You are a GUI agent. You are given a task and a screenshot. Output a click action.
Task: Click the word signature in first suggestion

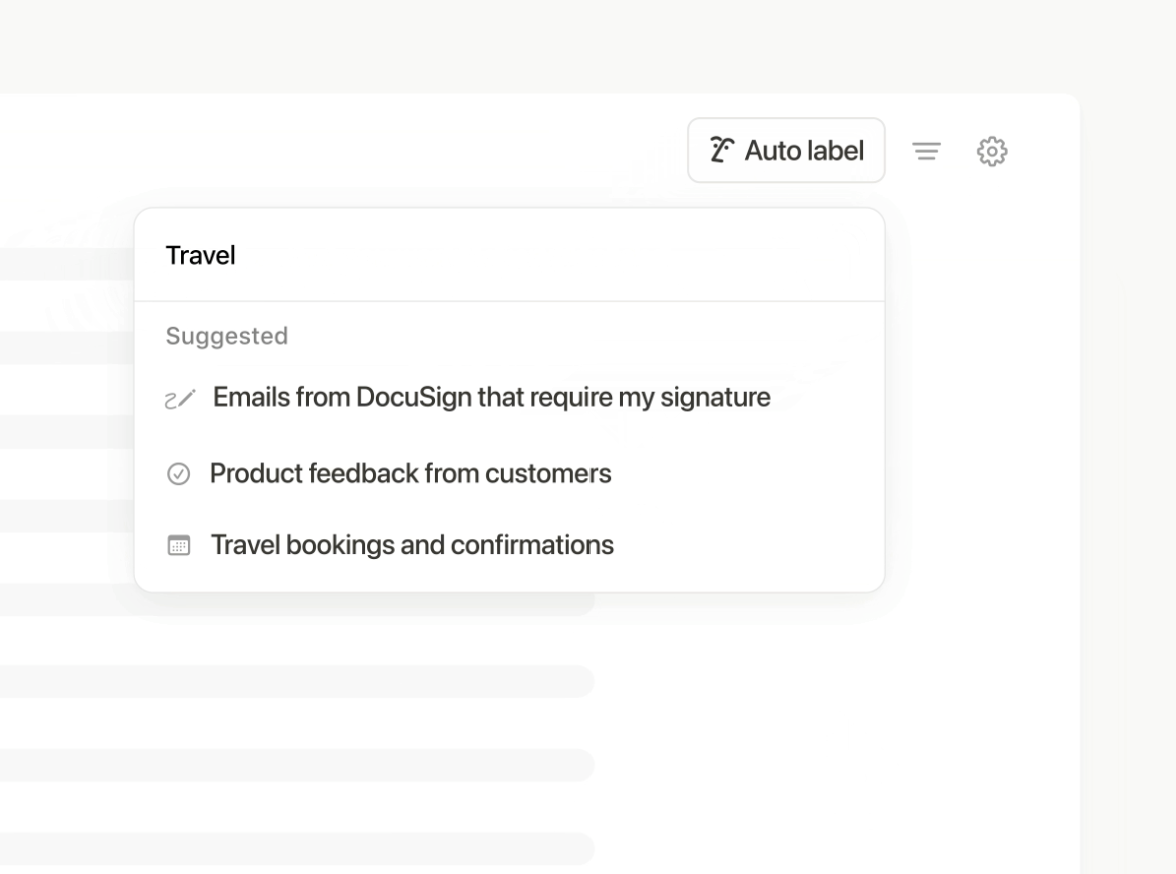tap(715, 397)
